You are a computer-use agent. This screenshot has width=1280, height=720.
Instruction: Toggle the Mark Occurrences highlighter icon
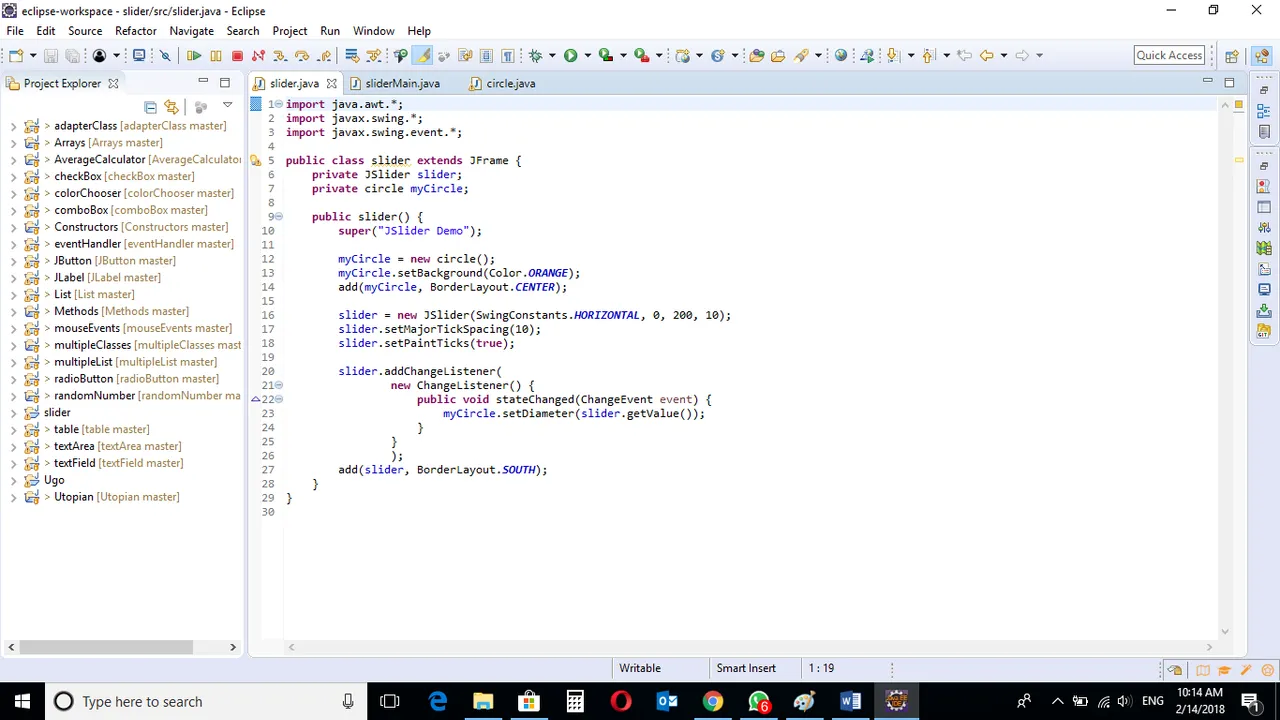[423, 56]
